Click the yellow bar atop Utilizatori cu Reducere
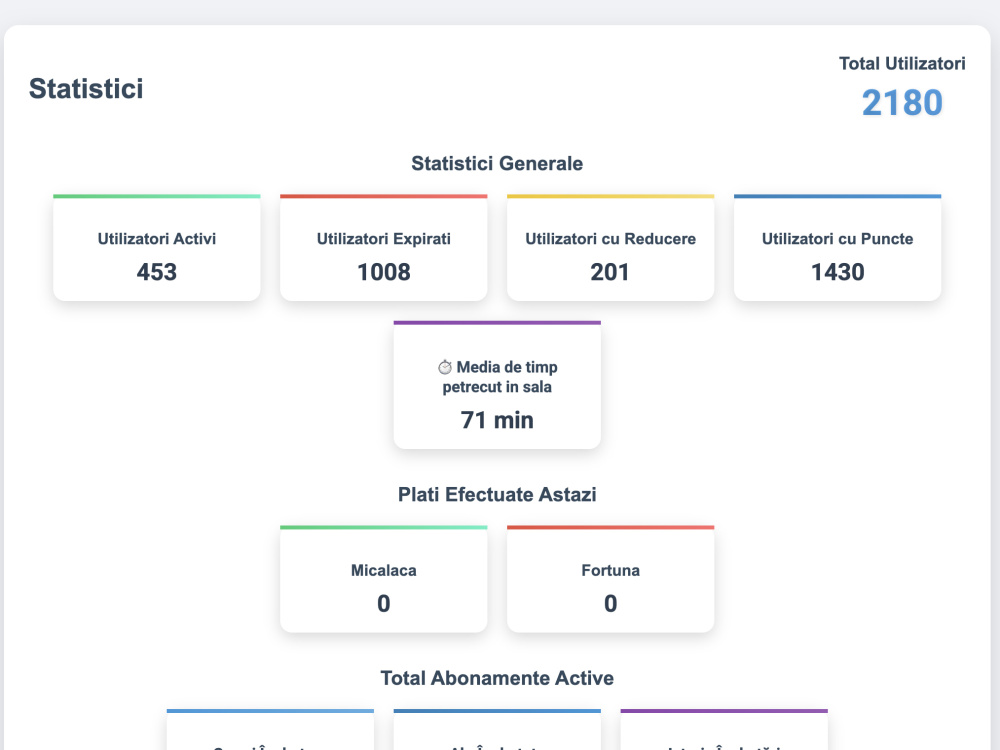The width and height of the screenshot is (1000, 750). tap(610, 196)
